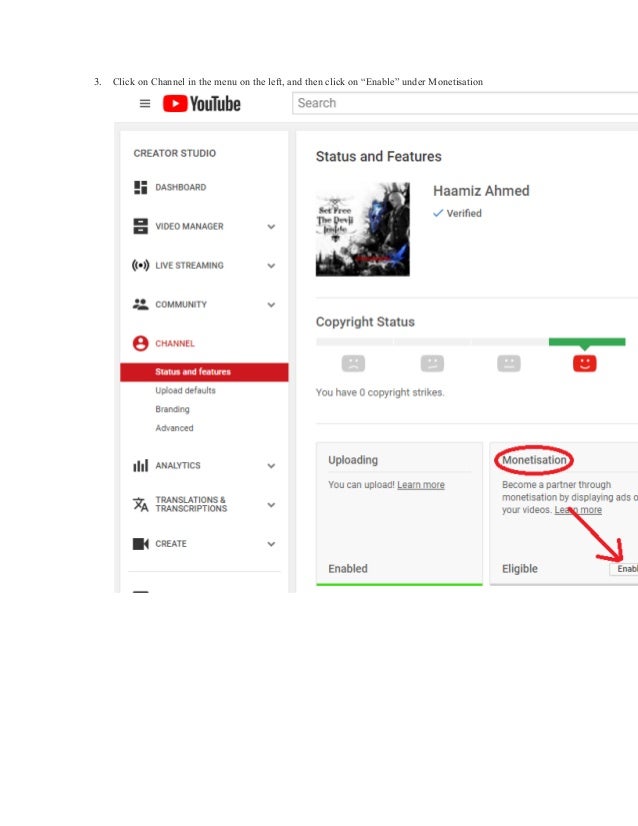
Task: Expand the Create chevron
Action: (x=271, y=544)
